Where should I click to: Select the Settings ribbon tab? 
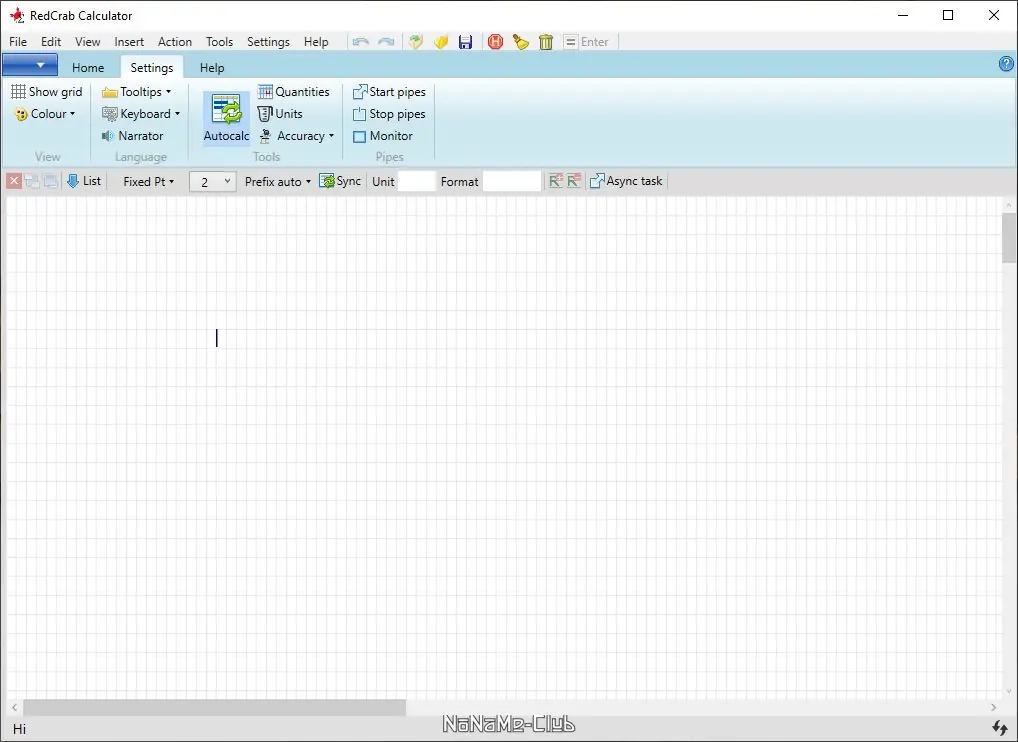[x=151, y=68]
